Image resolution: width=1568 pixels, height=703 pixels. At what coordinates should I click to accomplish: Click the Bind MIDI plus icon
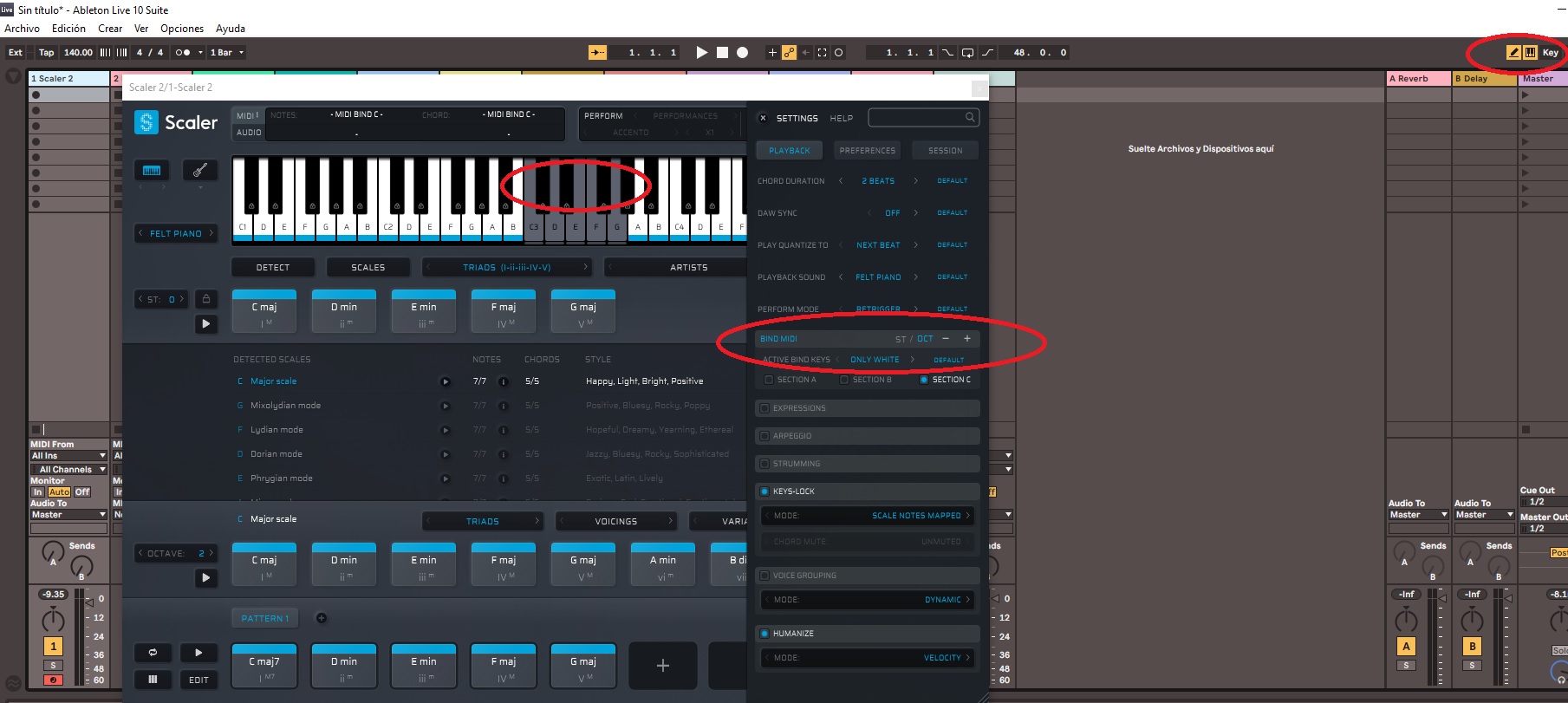(x=967, y=339)
